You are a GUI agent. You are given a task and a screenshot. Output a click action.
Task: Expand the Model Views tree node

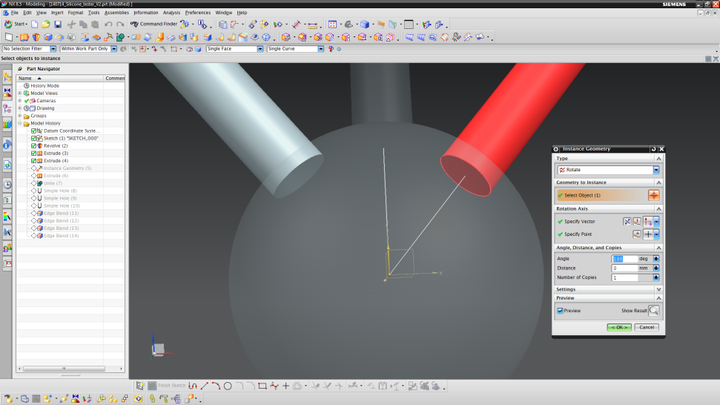click(20, 93)
